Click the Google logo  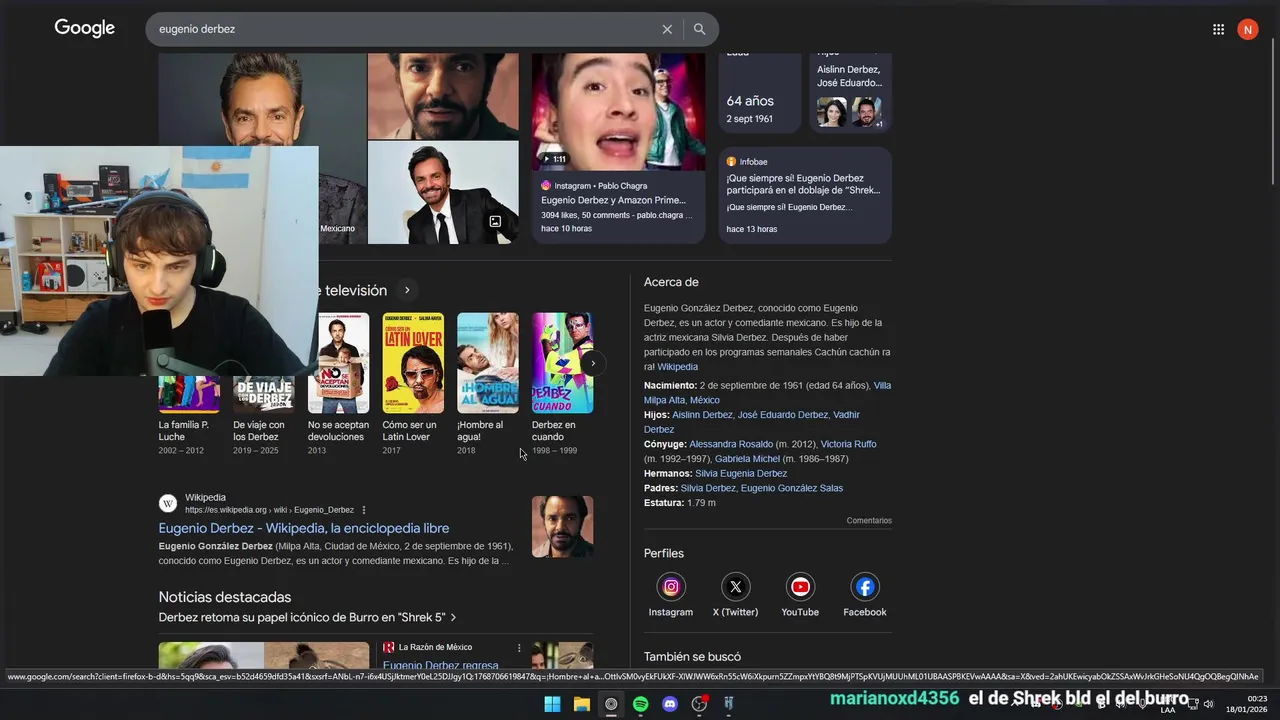[x=85, y=28]
